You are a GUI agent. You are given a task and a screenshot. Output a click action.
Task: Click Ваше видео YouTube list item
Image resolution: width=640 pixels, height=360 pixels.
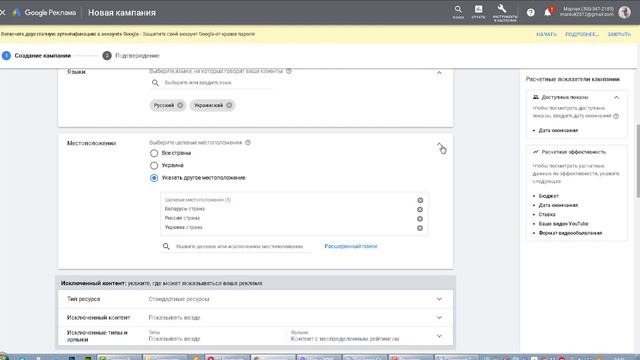(x=563, y=224)
